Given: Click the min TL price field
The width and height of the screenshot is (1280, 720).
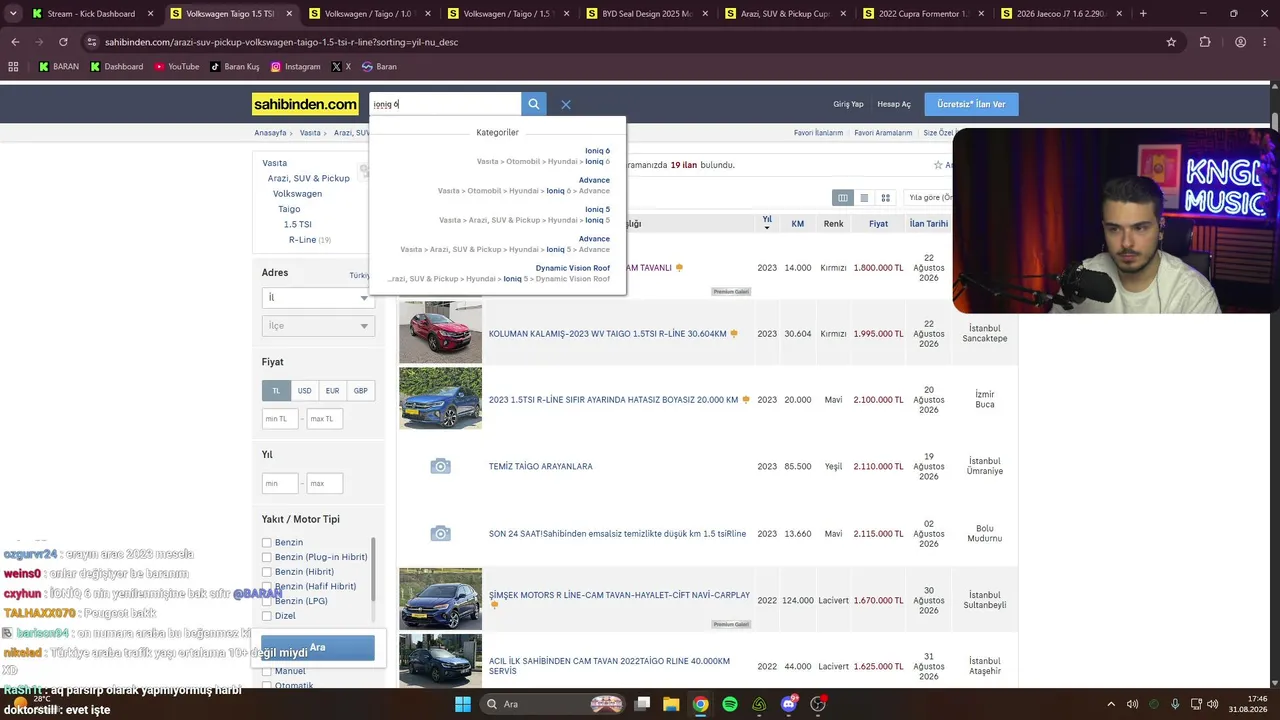Looking at the screenshot, I should (x=280, y=419).
